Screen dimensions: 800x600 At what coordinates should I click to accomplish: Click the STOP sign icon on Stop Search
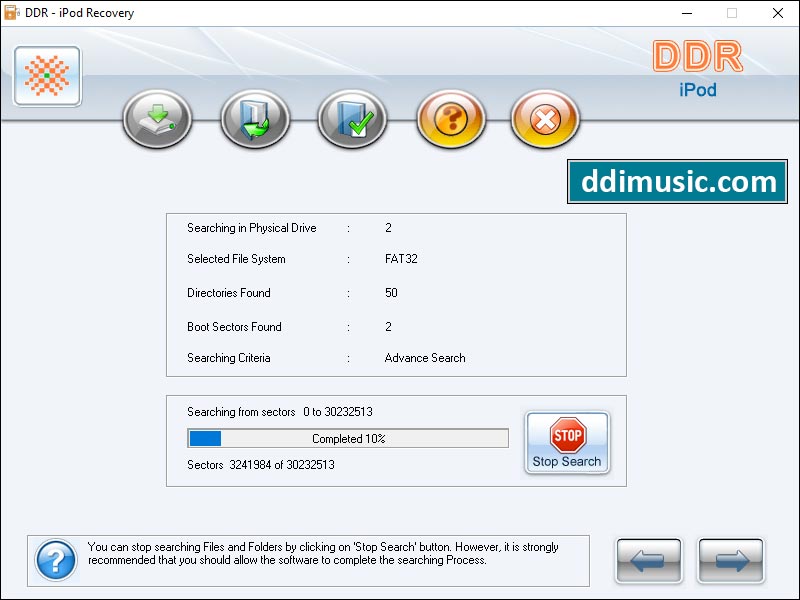567,436
